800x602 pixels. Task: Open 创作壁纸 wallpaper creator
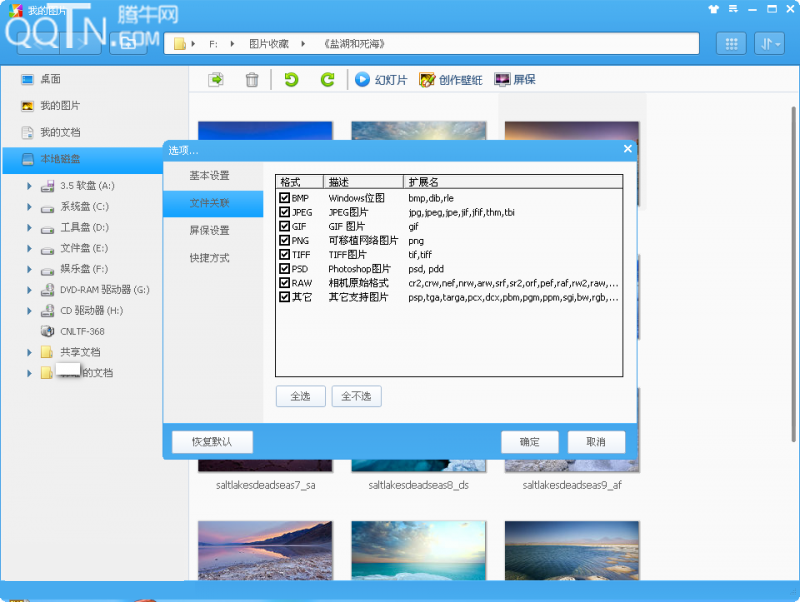click(x=450, y=80)
